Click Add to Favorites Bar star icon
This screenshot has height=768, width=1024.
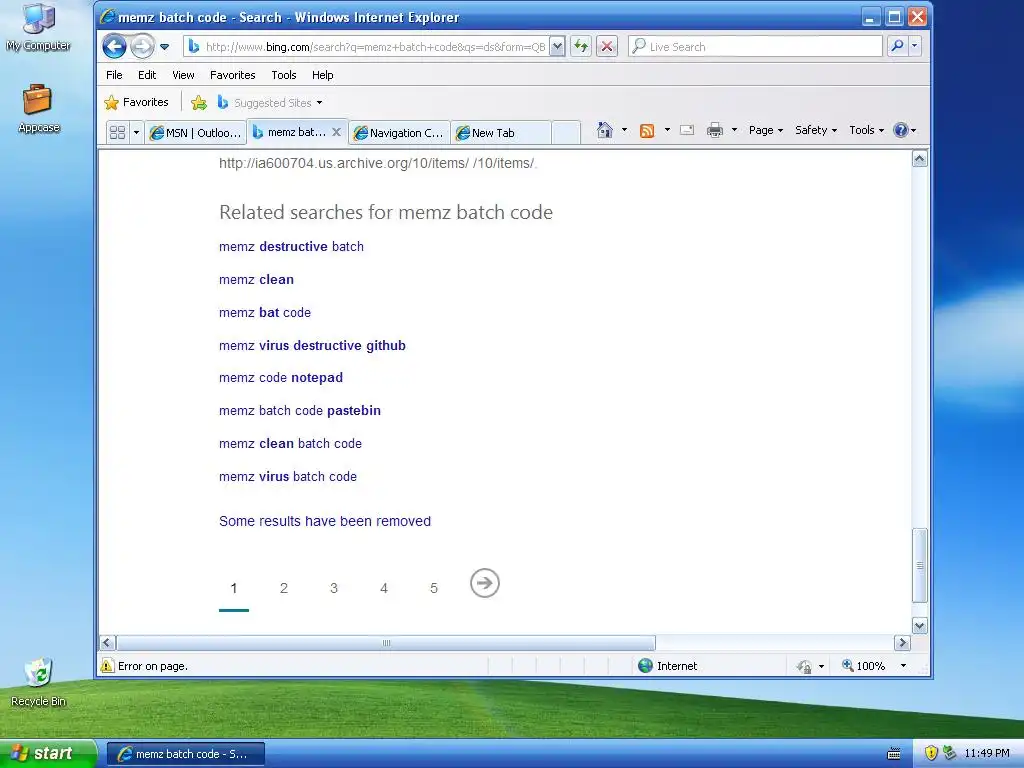(x=199, y=103)
